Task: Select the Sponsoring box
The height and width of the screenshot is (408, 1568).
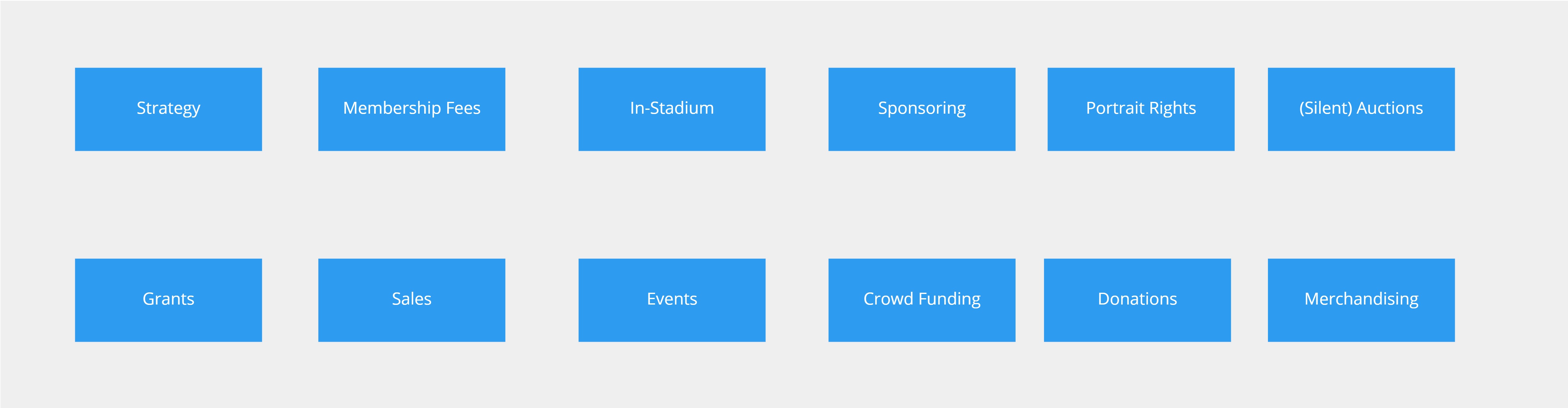Action: [922, 109]
